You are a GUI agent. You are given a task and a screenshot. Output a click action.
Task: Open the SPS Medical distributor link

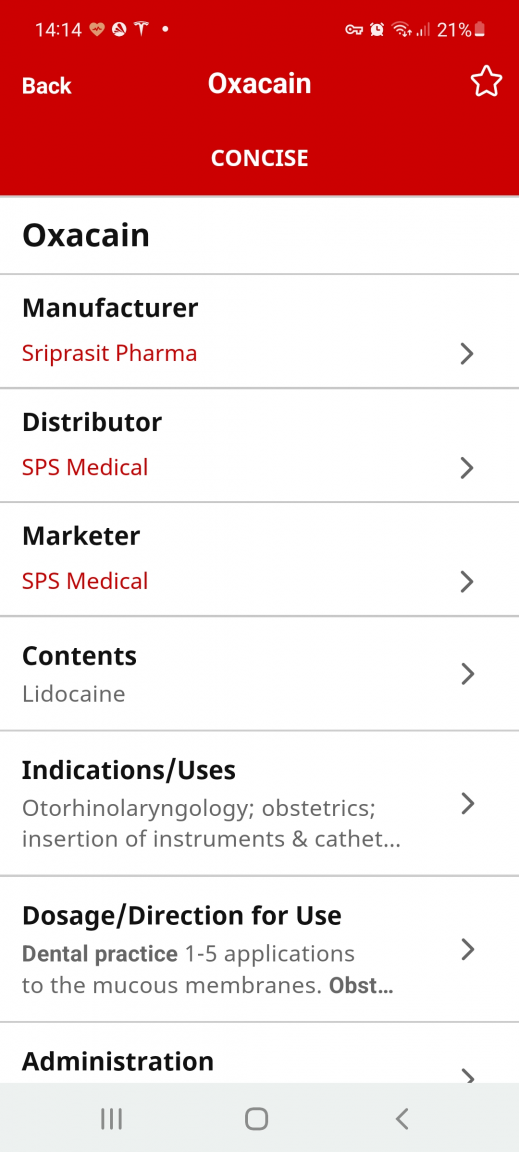click(85, 467)
